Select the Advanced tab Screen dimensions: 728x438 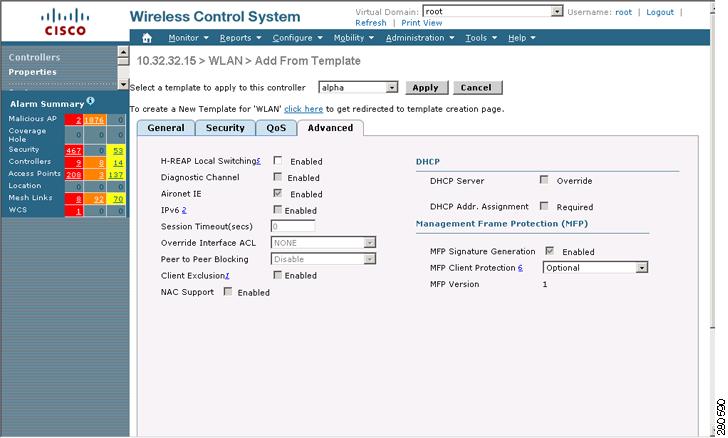coord(330,128)
